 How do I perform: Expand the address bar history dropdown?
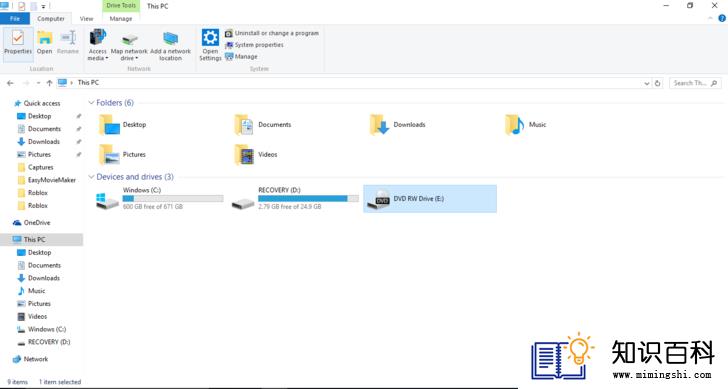[x=647, y=84]
